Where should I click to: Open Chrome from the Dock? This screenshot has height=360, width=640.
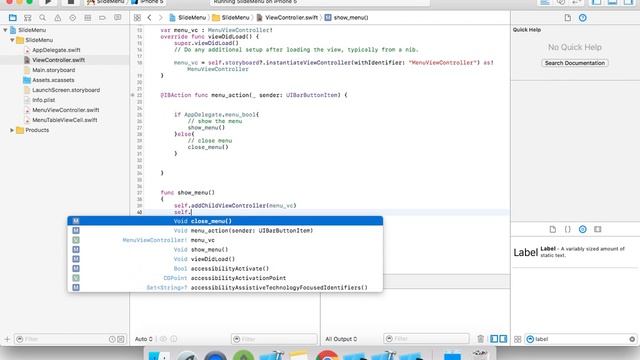327,356
